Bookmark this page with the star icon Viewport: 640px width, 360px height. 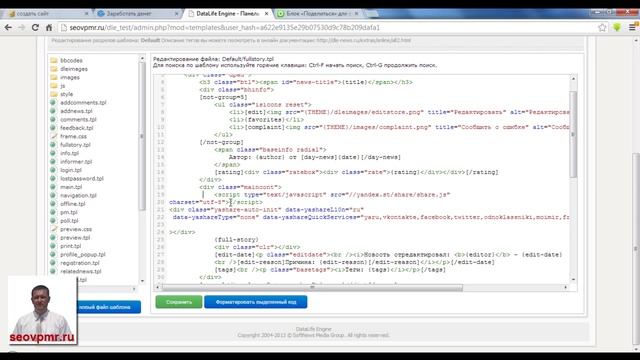(x=602, y=27)
